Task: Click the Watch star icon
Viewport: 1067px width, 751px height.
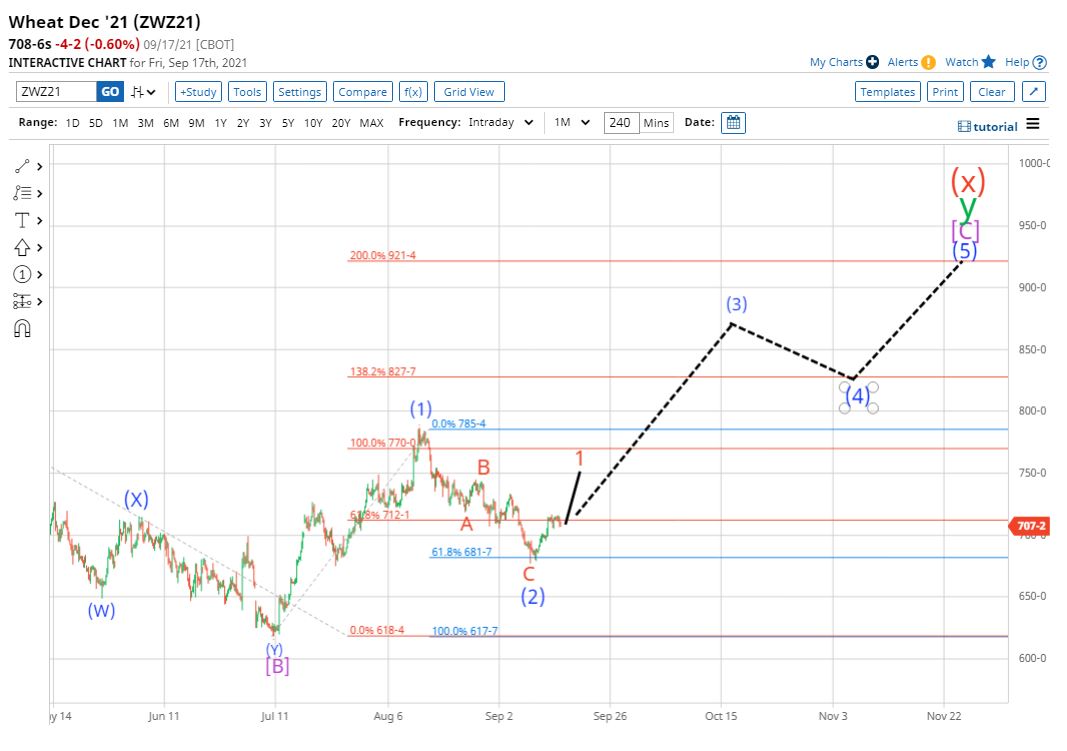Action: tap(989, 62)
